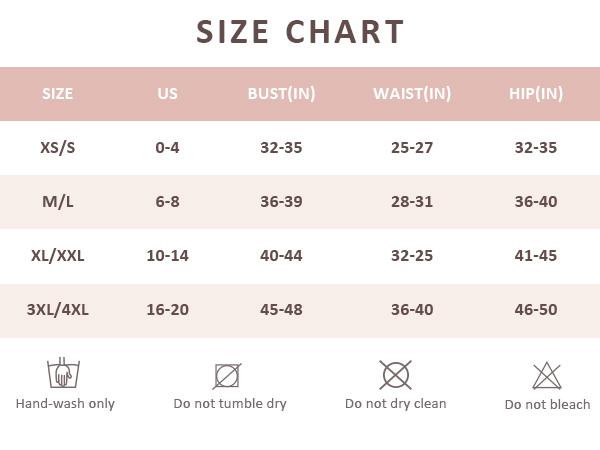Select the US column header

tap(167, 94)
